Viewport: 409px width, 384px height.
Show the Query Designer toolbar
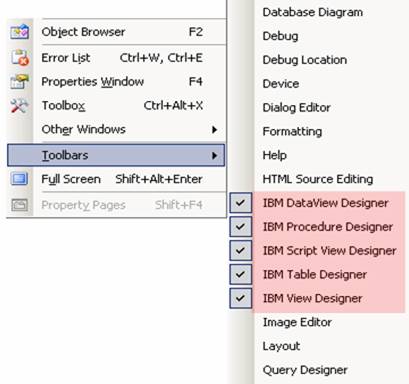[x=305, y=370]
